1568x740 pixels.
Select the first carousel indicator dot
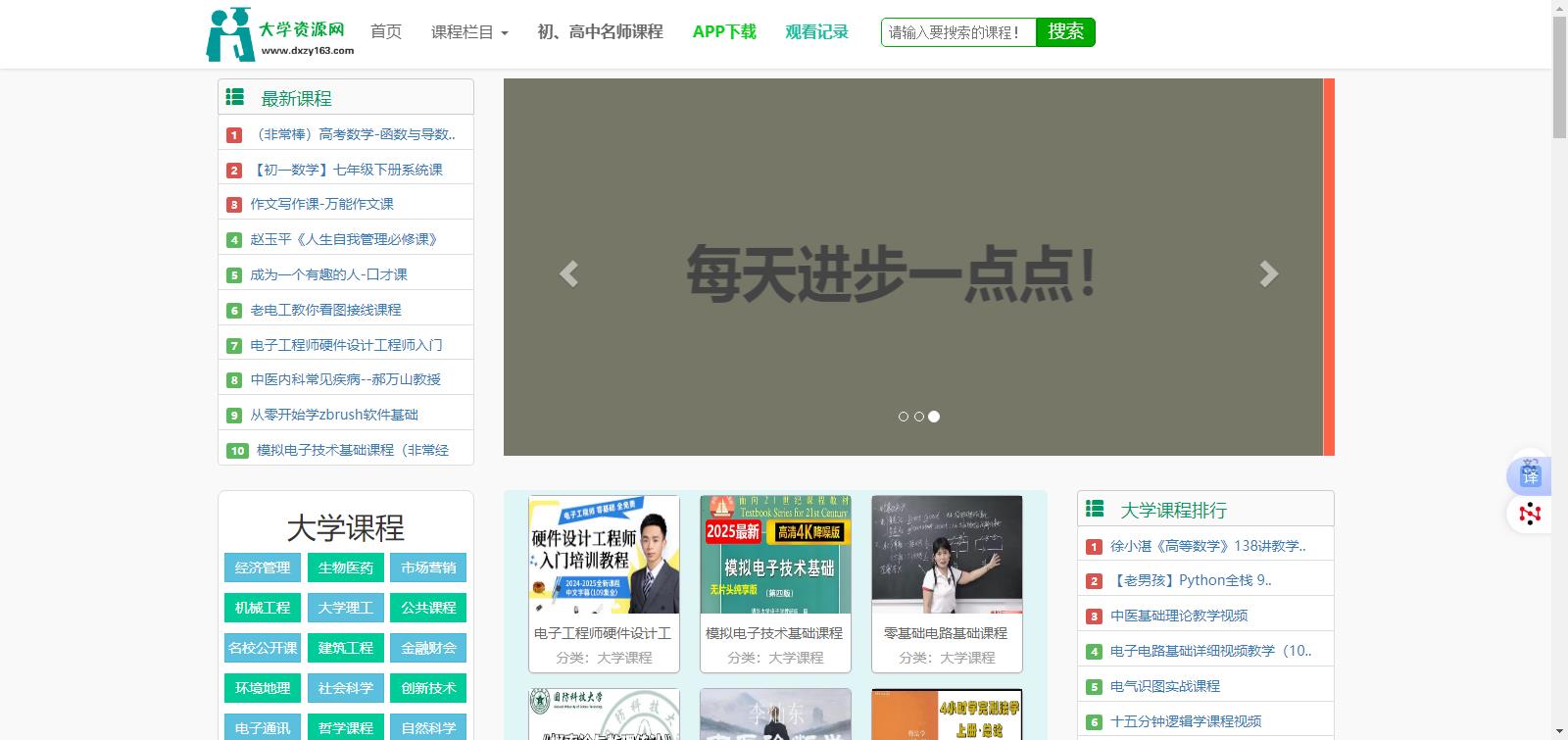pos(904,417)
